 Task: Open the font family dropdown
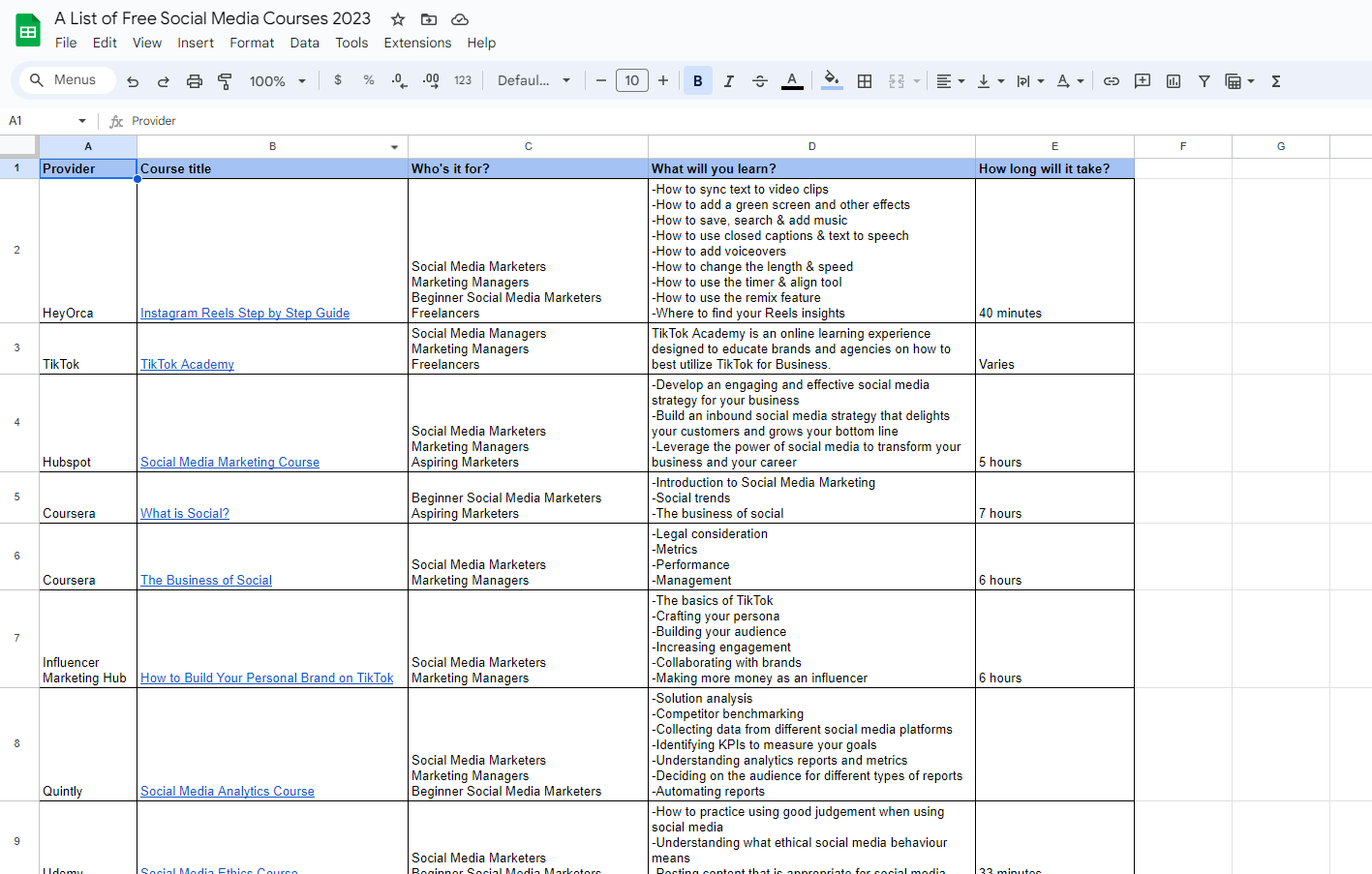(534, 80)
